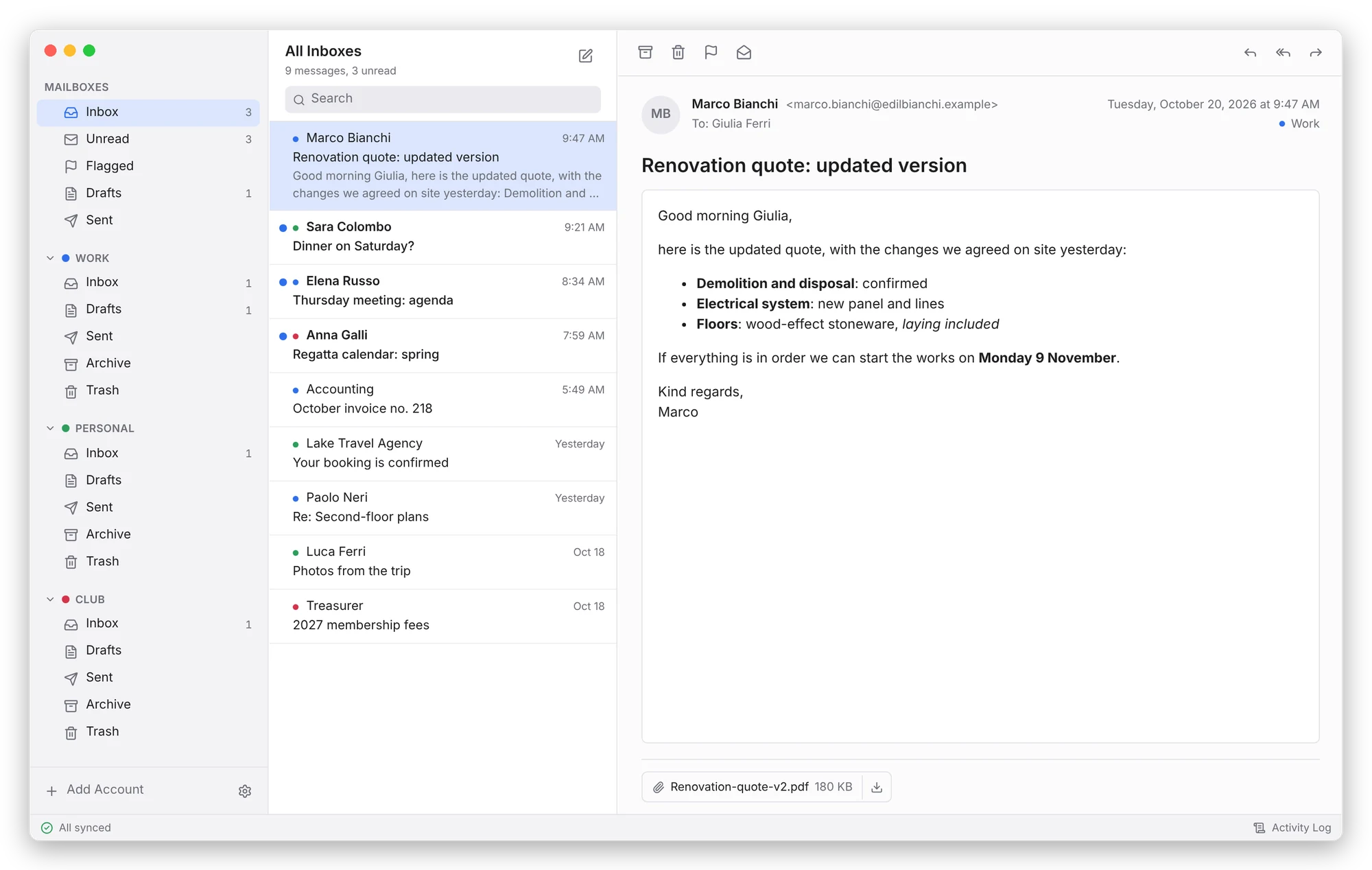Open Accounting's October invoice no. 218 email
The height and width of the screenshot is (870, 1372).
(442, 399)
